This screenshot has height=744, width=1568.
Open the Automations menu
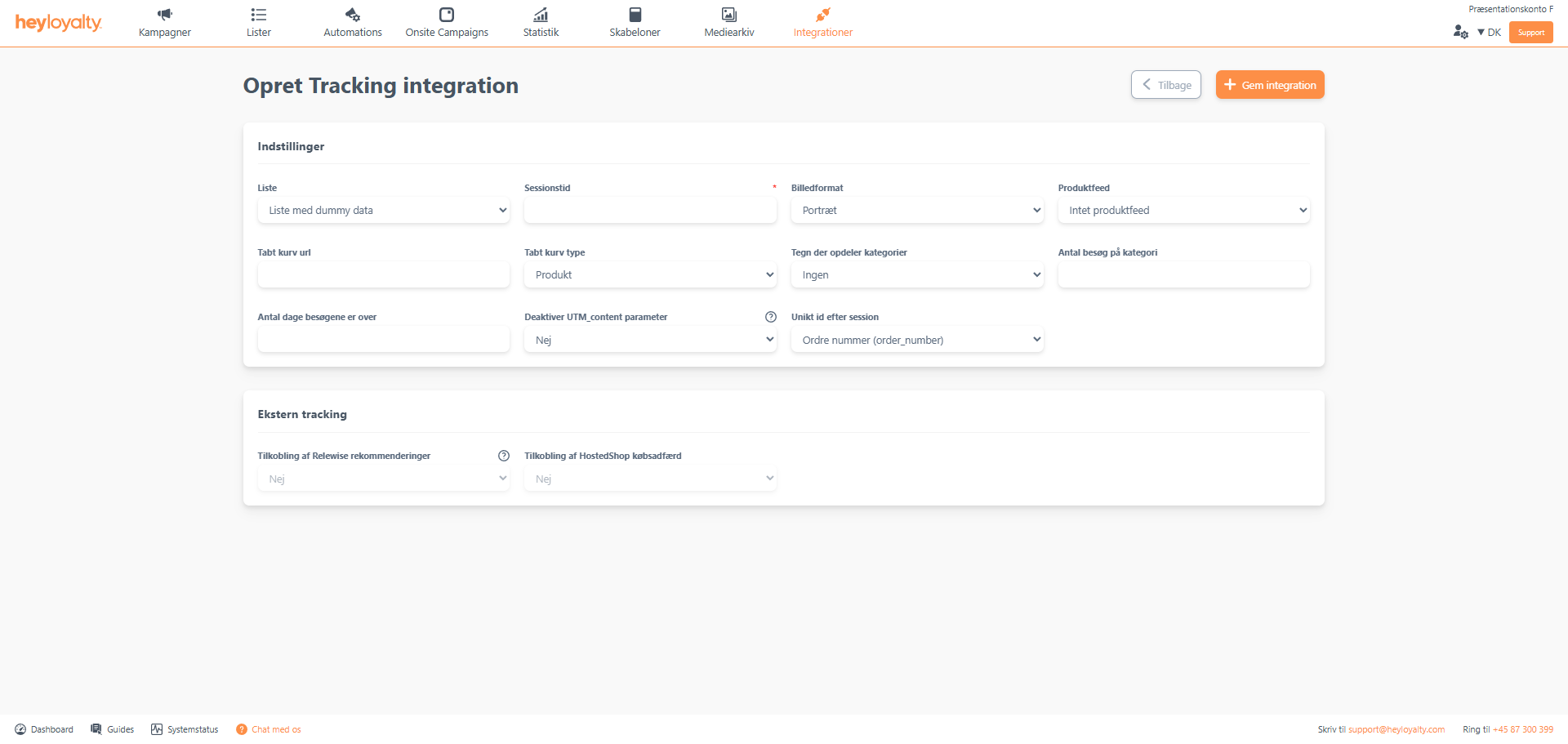pos(353,23)
